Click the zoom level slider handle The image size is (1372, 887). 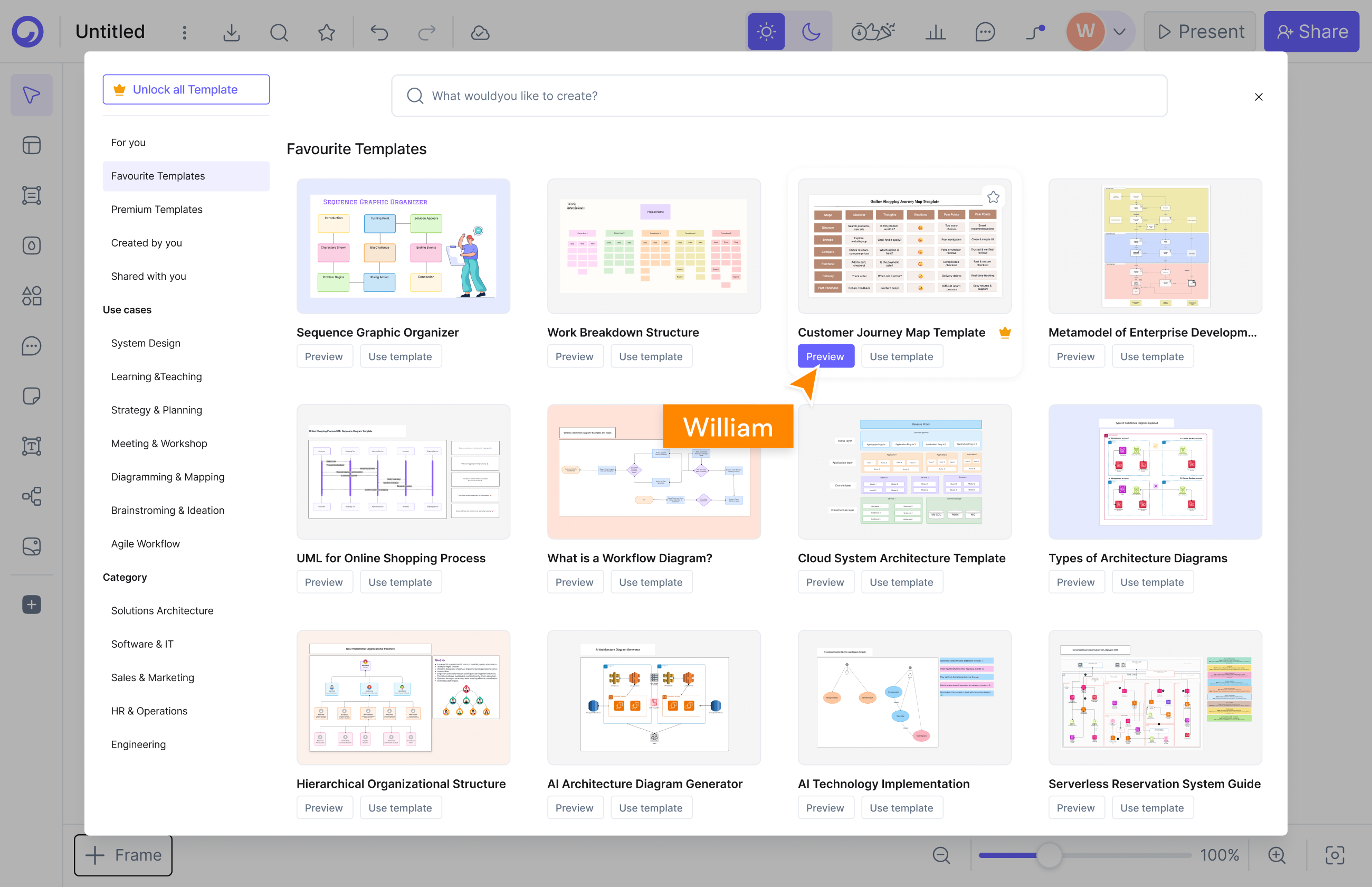click(x=1049, y=855)
